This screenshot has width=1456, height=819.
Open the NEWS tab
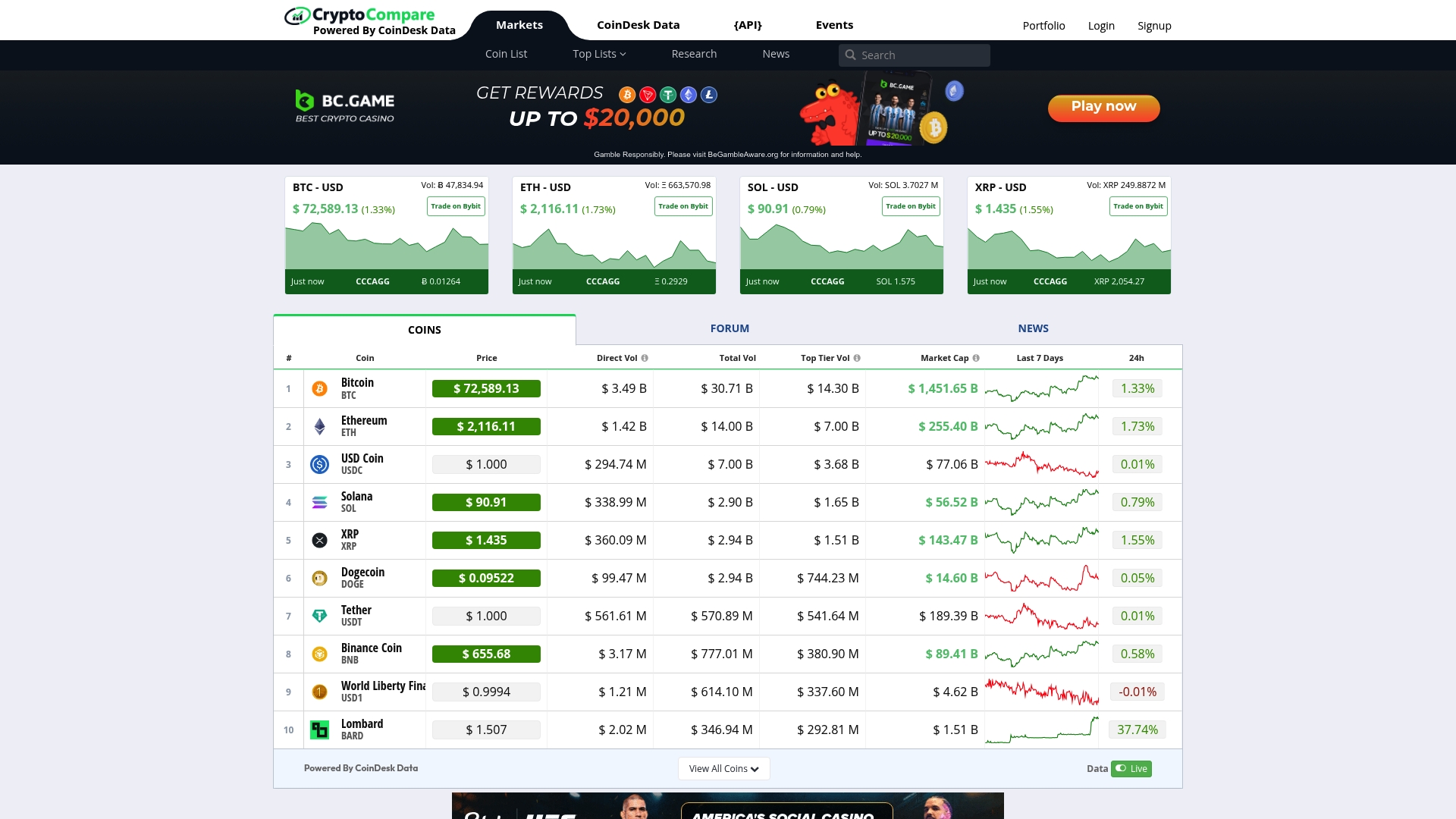(1033, 328)
